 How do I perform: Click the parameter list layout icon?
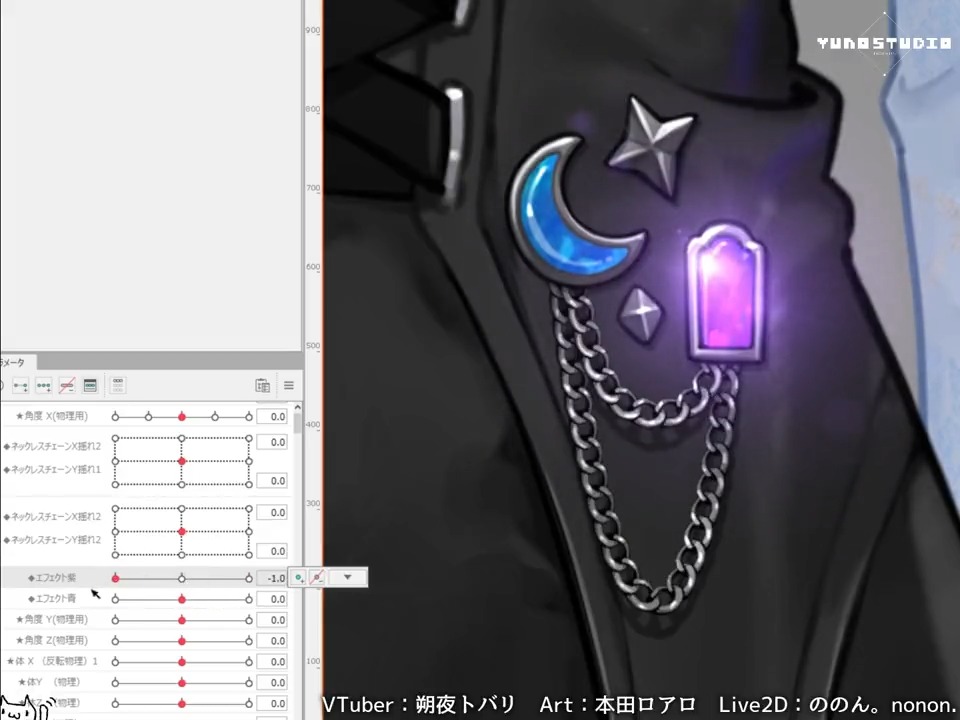[118, 385]
